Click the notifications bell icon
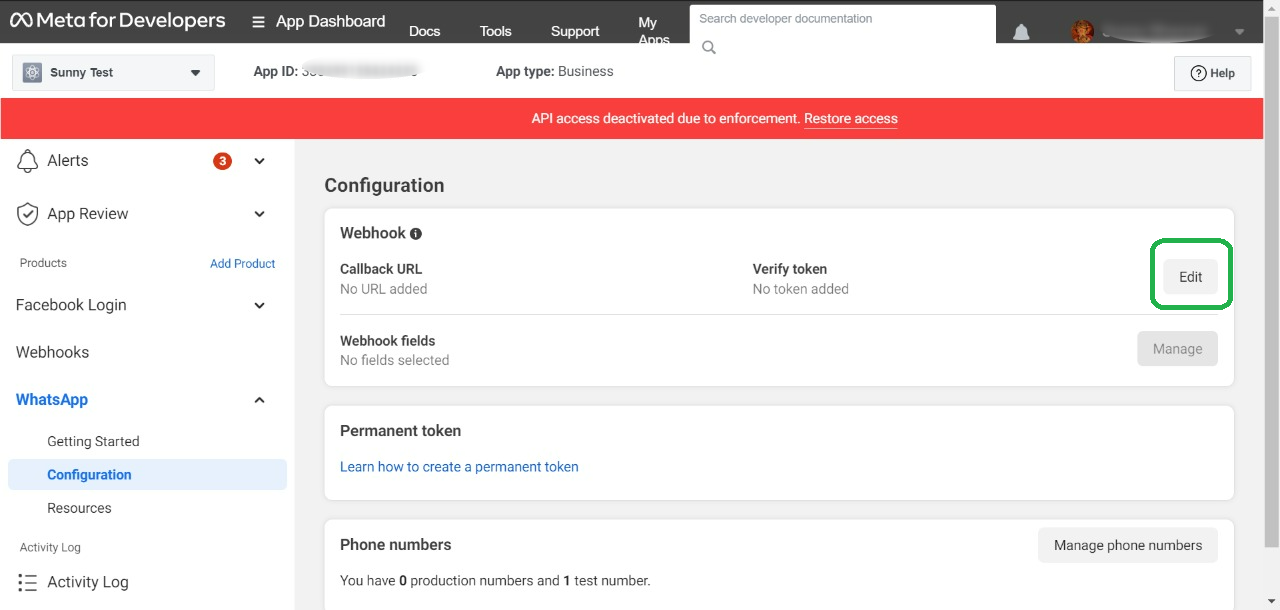Screen dimensions: 1280x610 pyautogui.click(x=1021, y=32)
